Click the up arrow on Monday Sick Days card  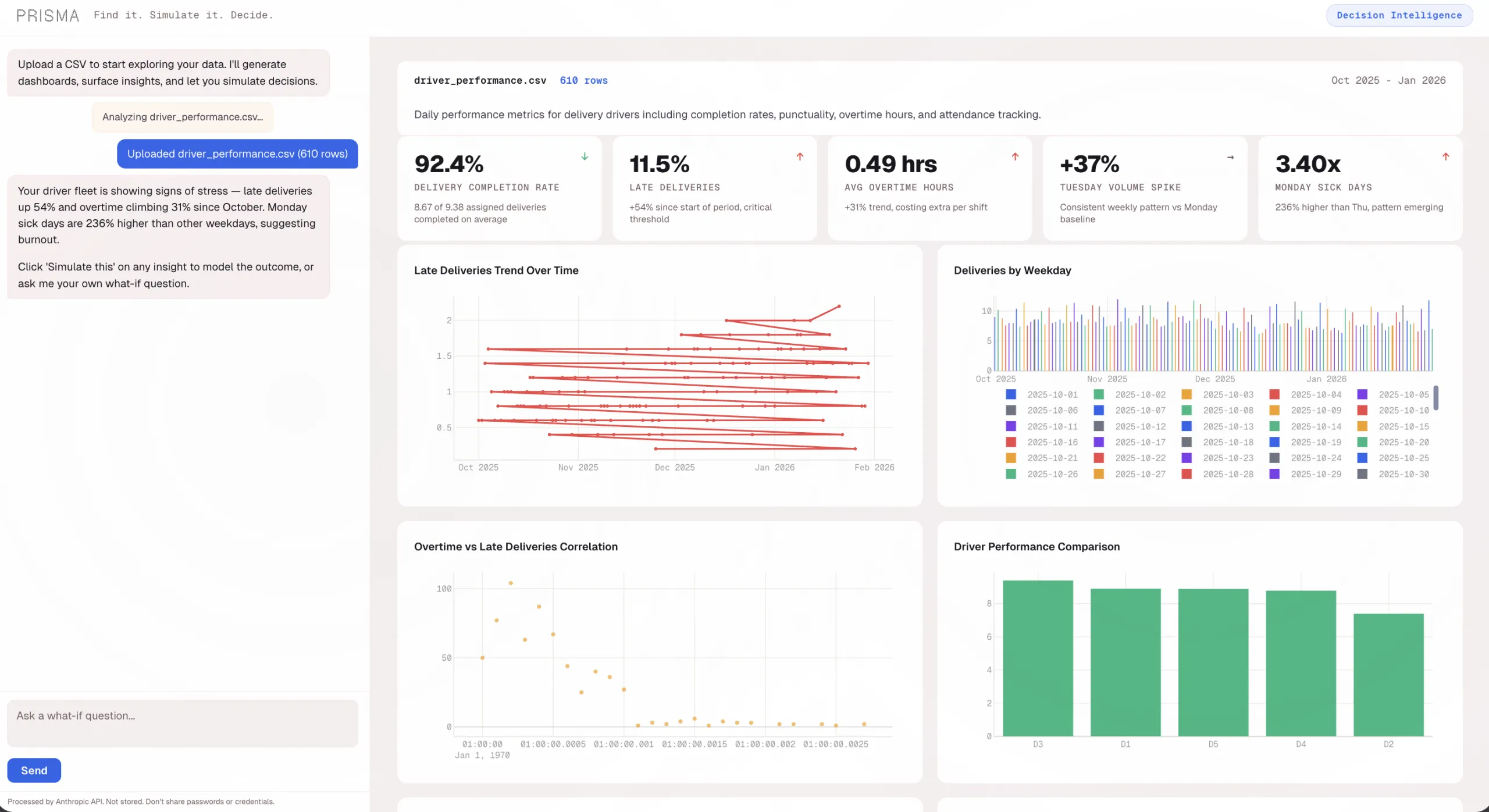1445,156
